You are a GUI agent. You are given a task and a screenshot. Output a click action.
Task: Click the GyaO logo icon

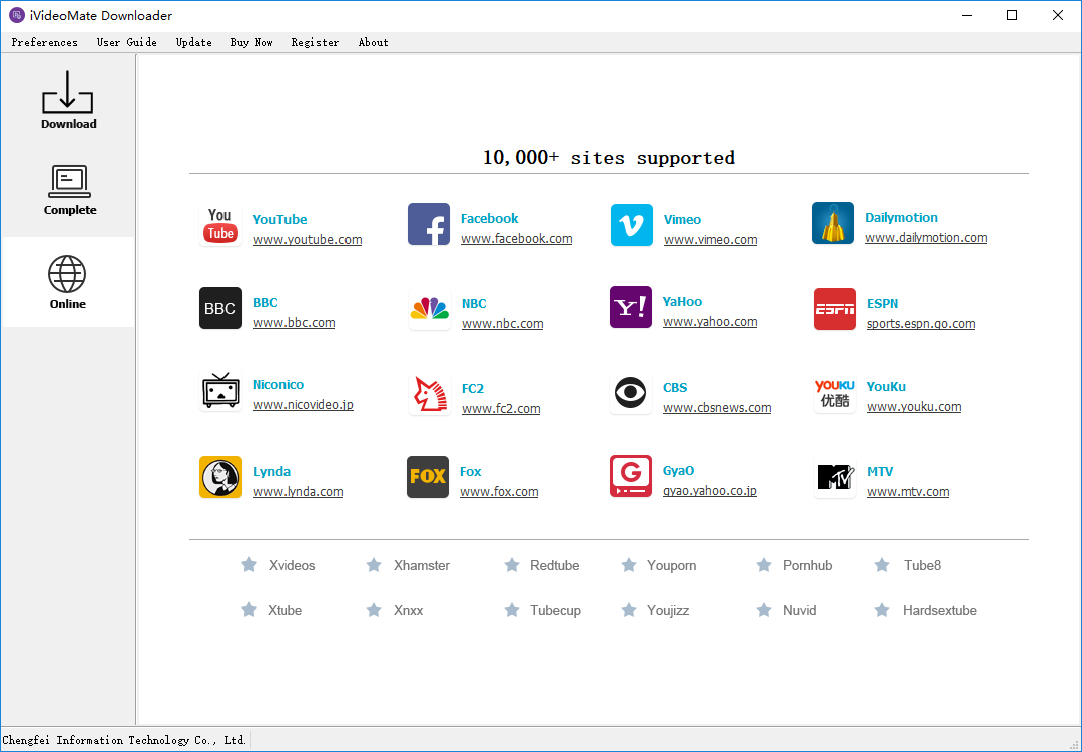click(x=631, y=476)
